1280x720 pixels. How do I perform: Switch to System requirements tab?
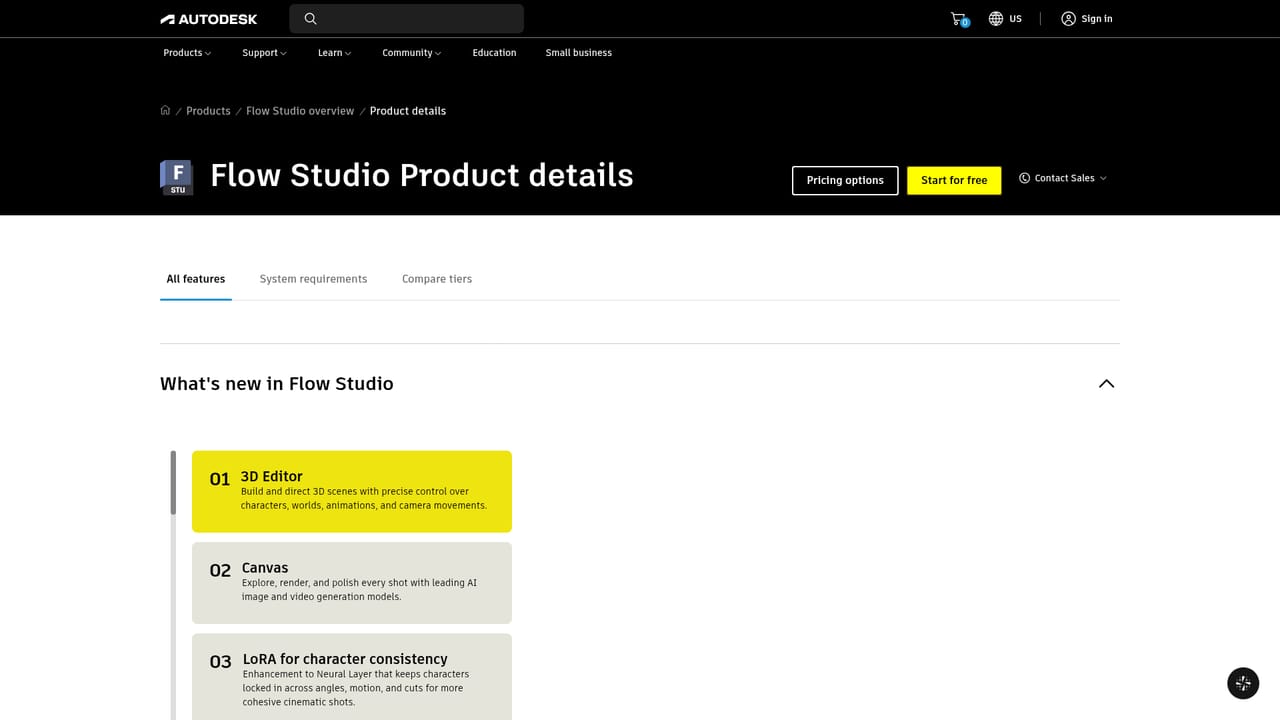pos(313,279)
